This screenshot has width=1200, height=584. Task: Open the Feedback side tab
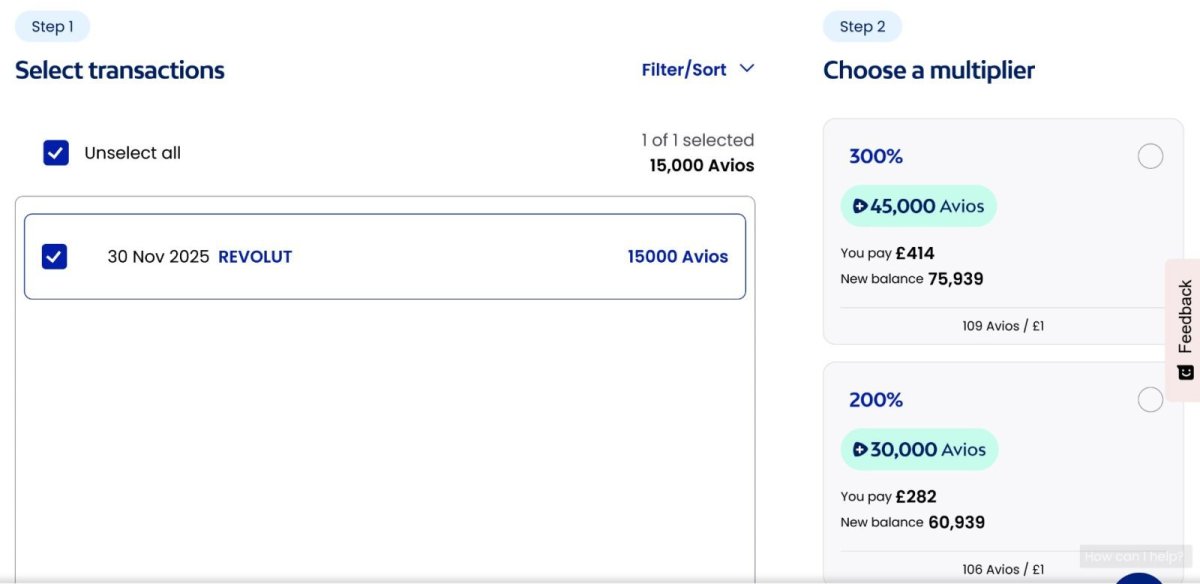(1185, 317)
